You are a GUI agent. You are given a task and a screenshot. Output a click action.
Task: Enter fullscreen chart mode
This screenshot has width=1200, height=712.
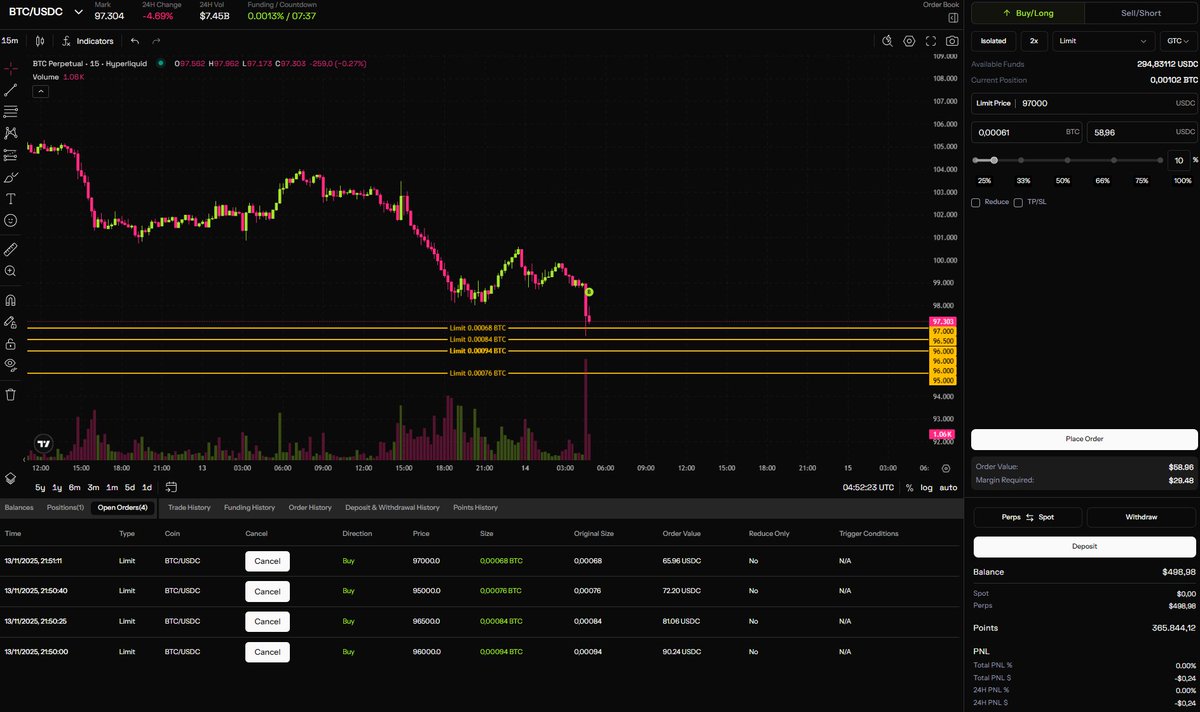pyautogui.click(x=930, y=41)
